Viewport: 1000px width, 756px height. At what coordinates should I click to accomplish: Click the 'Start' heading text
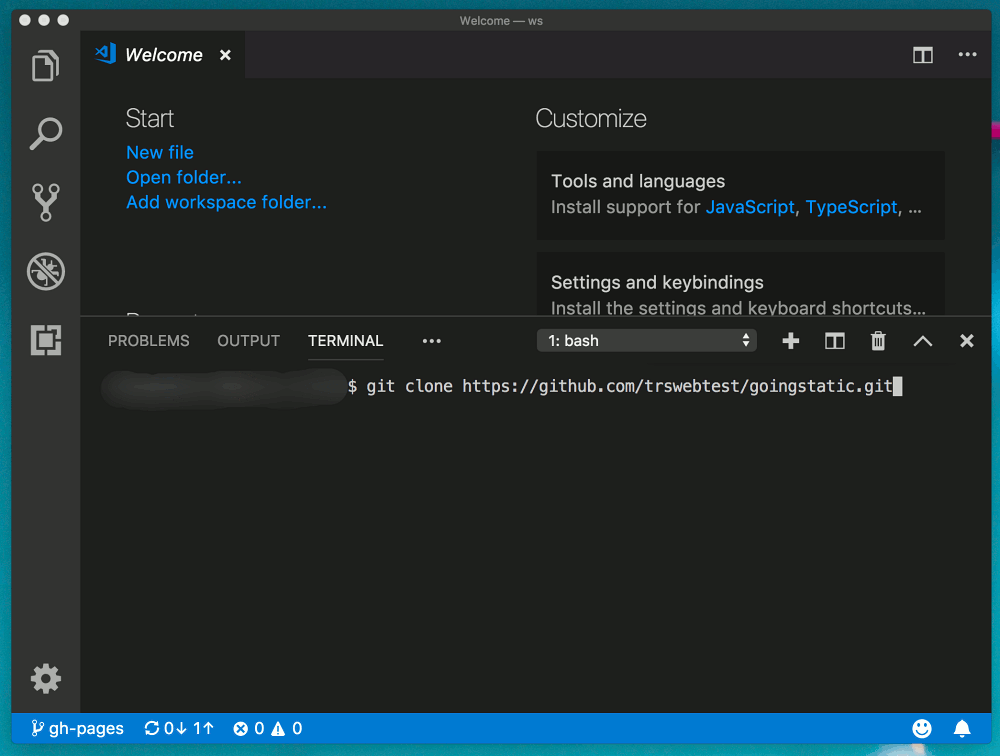click(x=150, y=119)
